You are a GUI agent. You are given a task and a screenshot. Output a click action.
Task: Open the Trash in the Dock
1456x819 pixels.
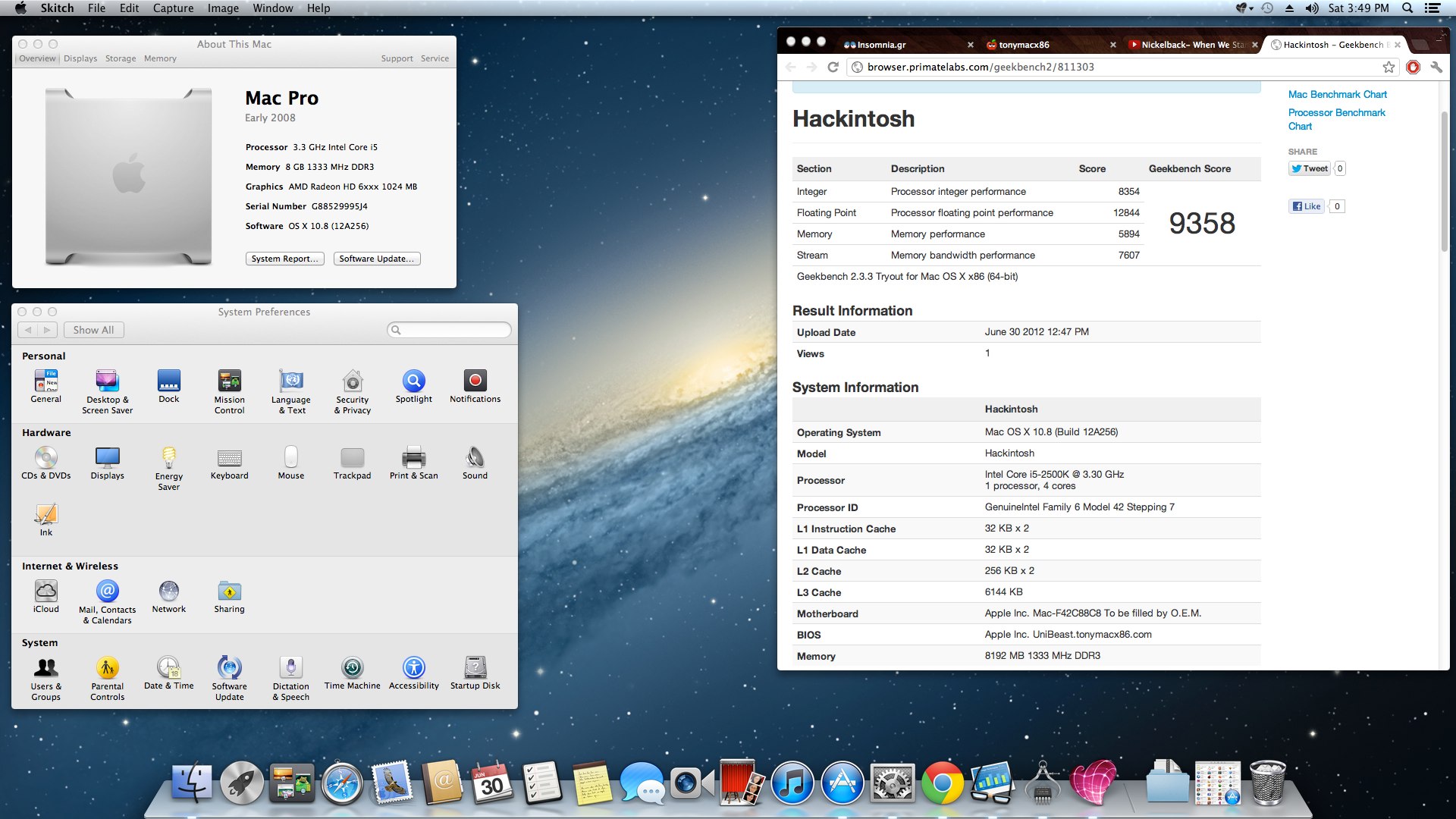[x=1268, y=783]
